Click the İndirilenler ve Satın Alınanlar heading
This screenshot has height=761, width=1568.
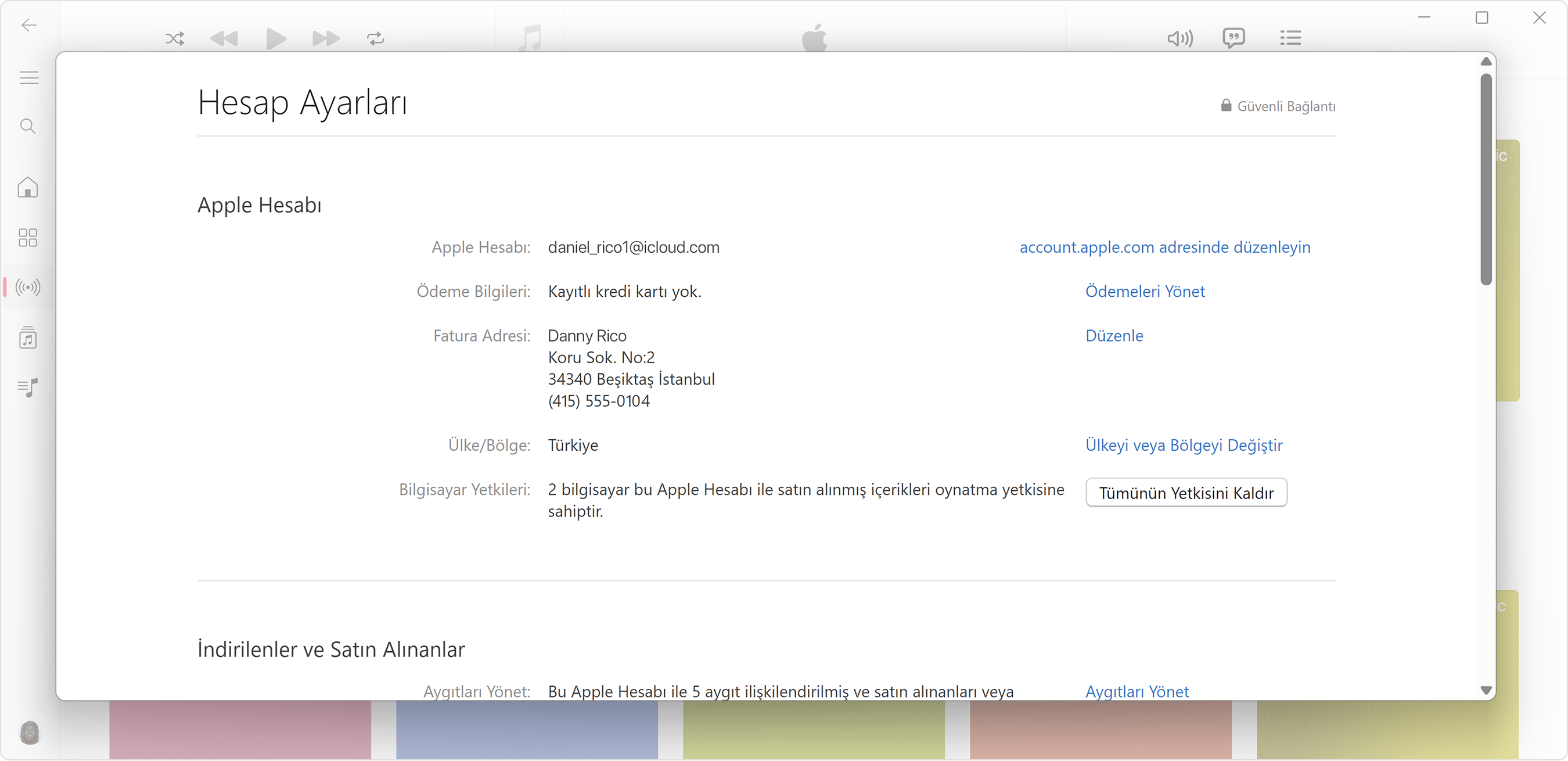tap(331, 649)
